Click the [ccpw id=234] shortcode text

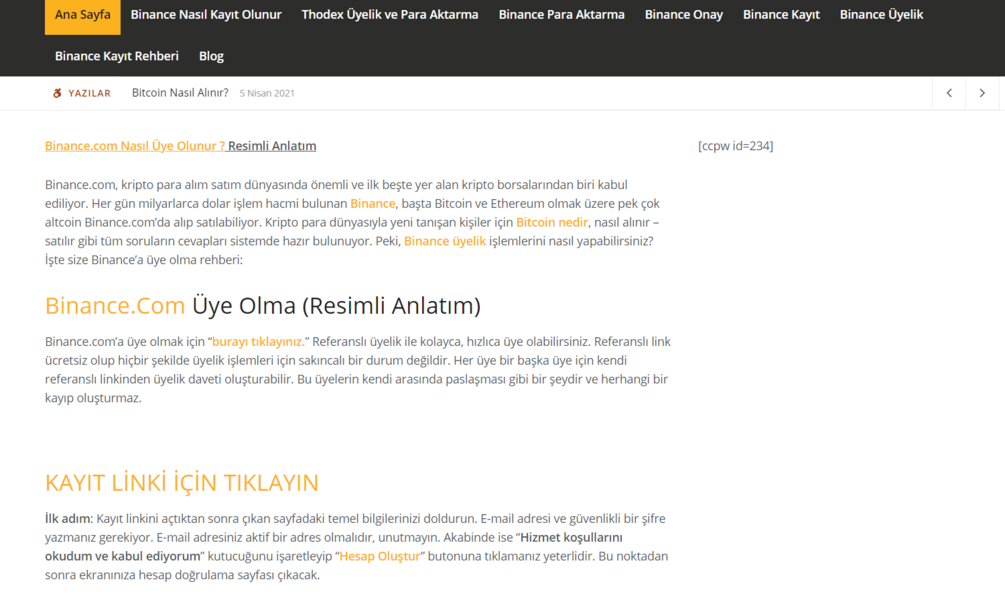coord(736,146)
